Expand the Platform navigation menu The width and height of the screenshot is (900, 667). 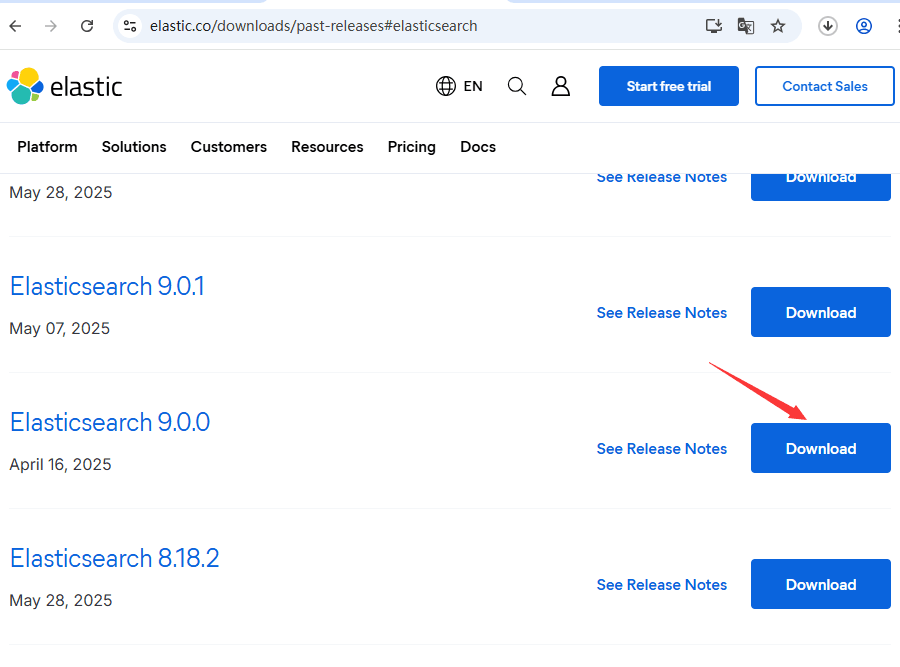(47, 147)
